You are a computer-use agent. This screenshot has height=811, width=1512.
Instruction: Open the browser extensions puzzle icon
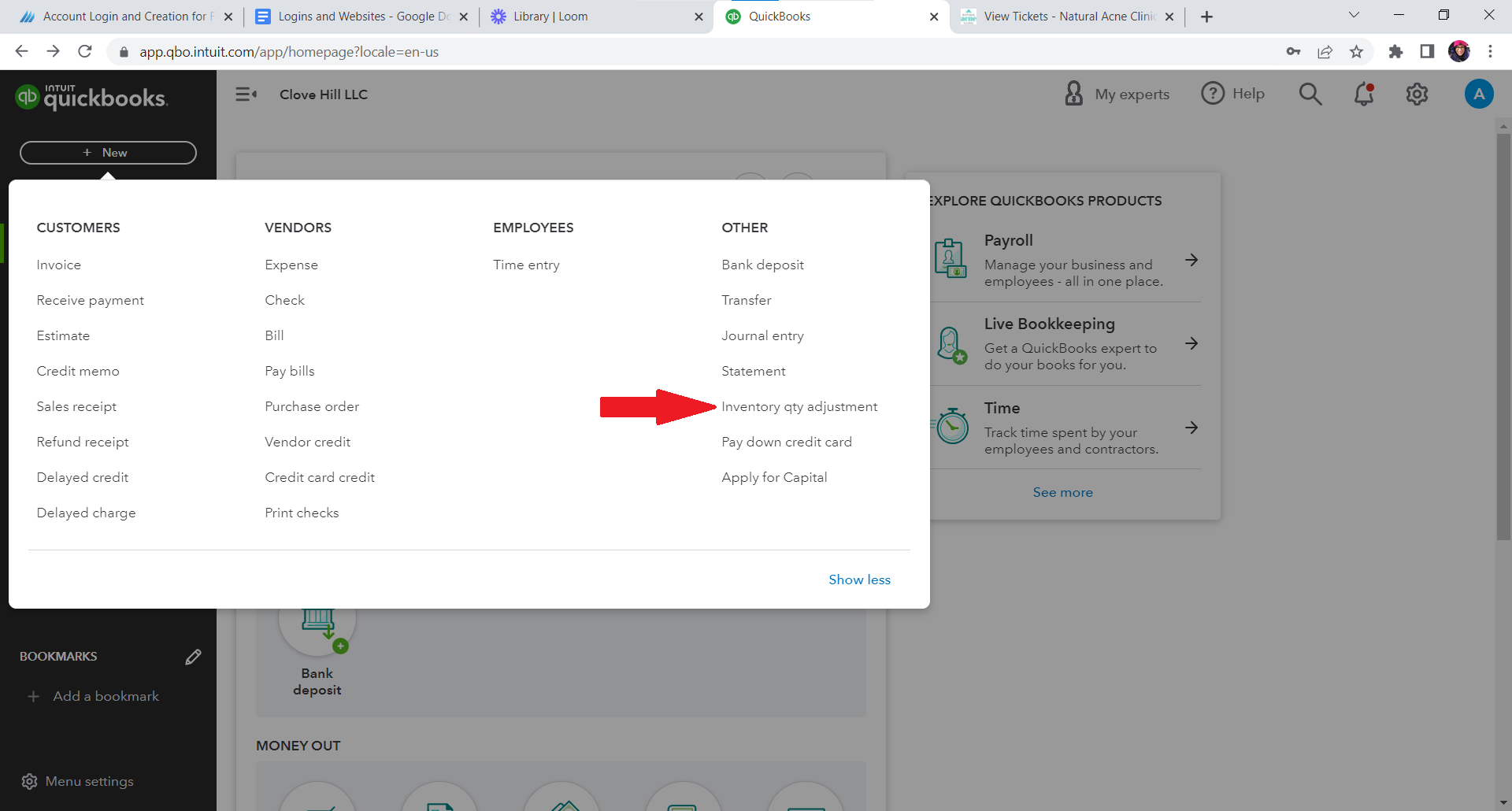pyautogui.click(x=1395, y=52)
